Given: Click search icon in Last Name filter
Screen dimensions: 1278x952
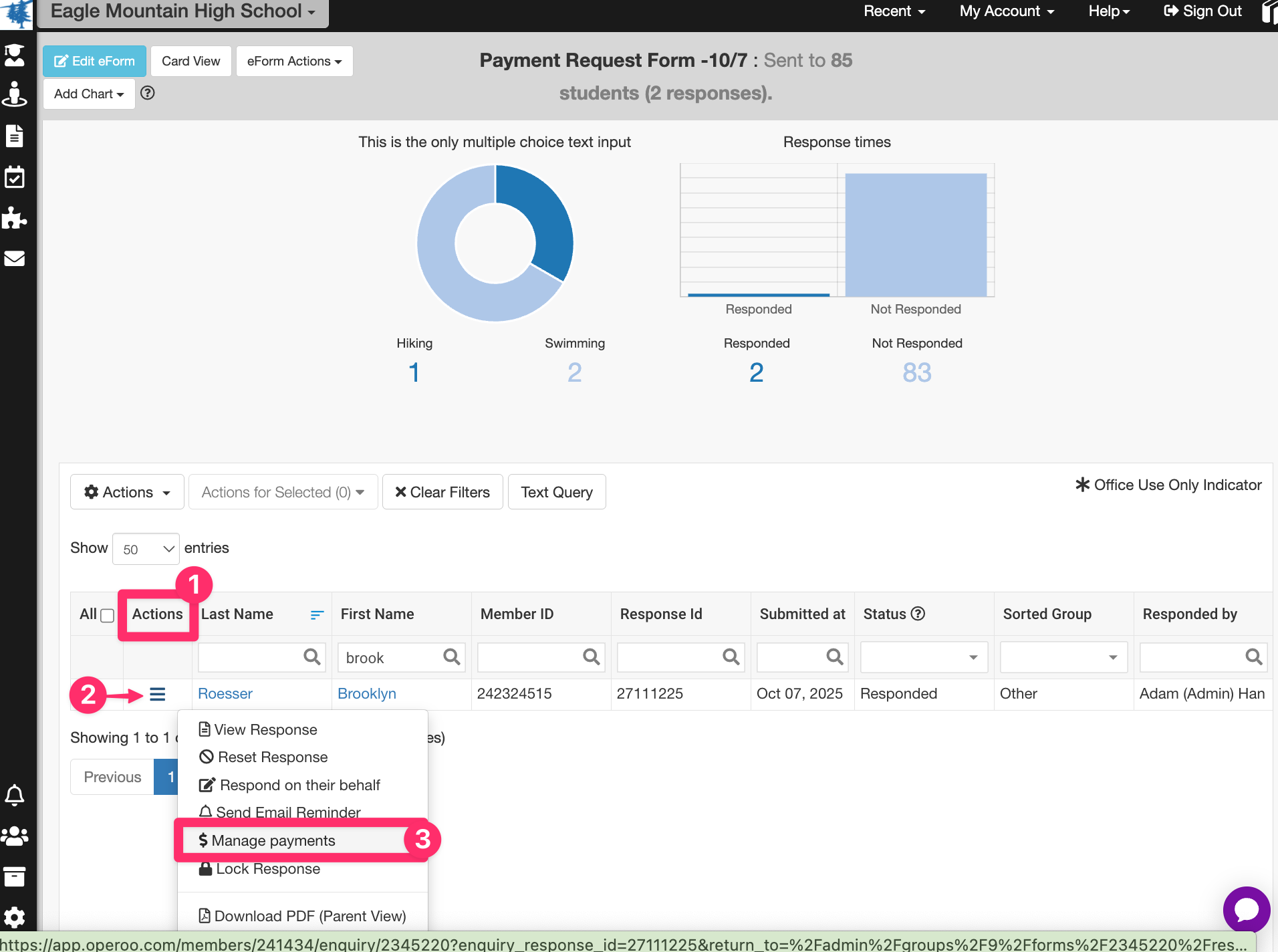Looking at the screenshot, I should coord(312,657).
